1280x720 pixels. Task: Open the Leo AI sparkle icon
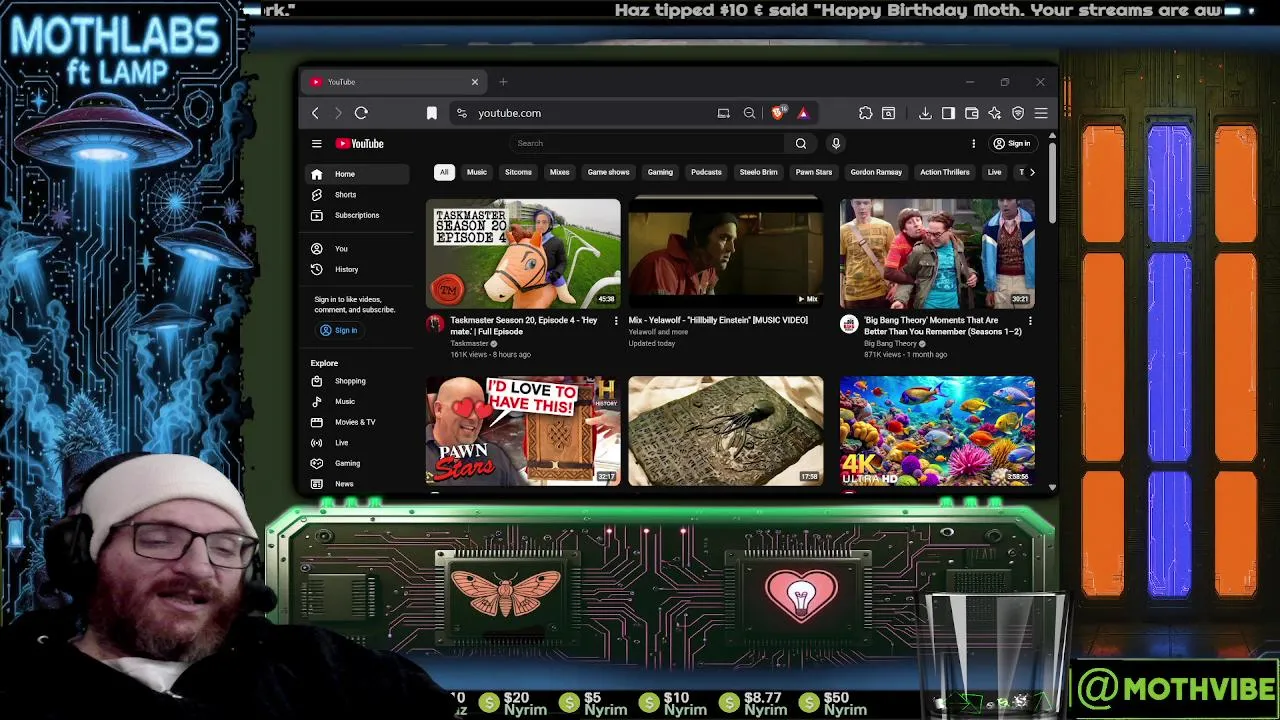tap(994, 113)
